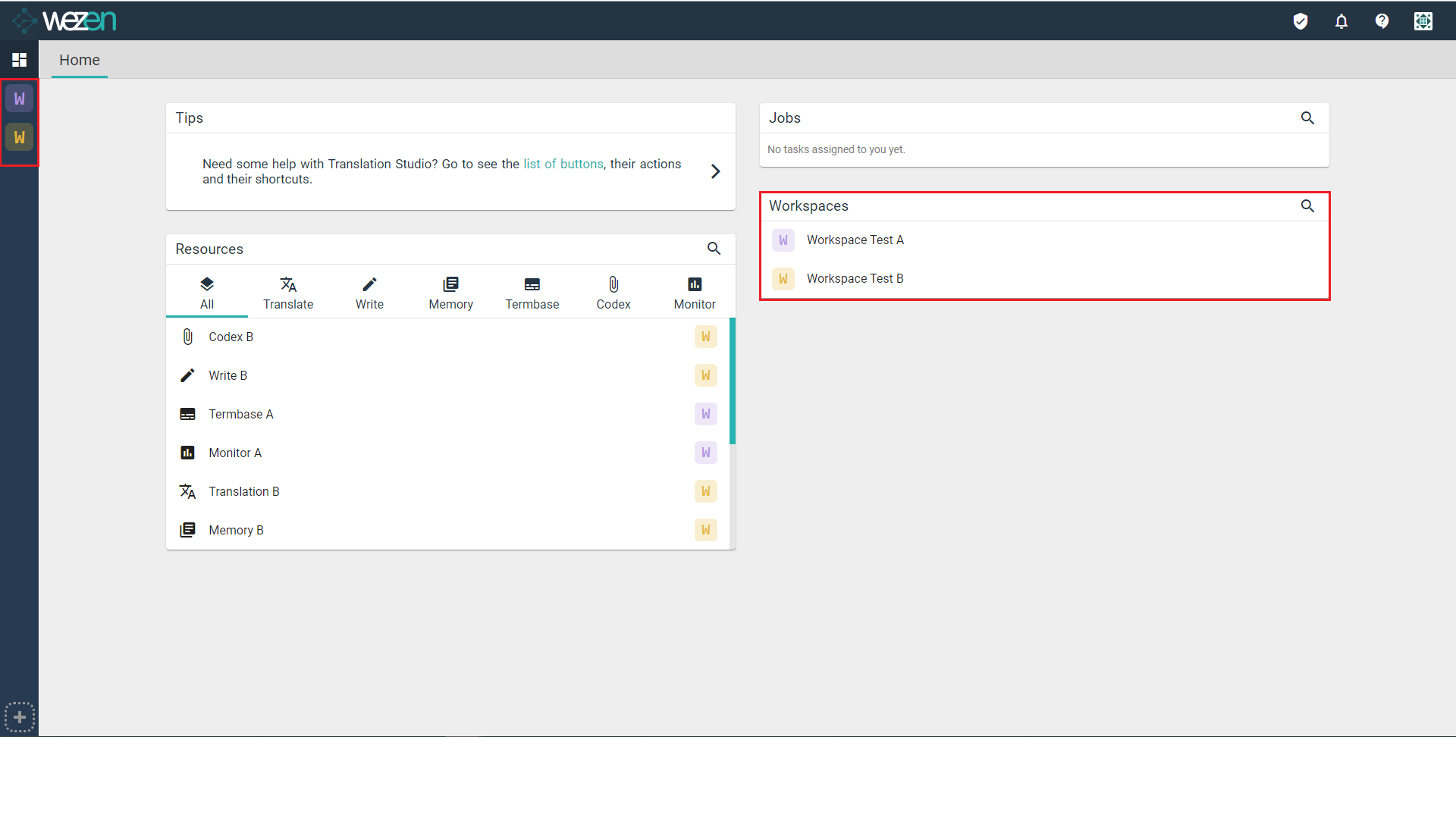The height and width of the screenshot is (818, 1456).
Task: Search in the Jobs panel
Action: coord(1307,118)
